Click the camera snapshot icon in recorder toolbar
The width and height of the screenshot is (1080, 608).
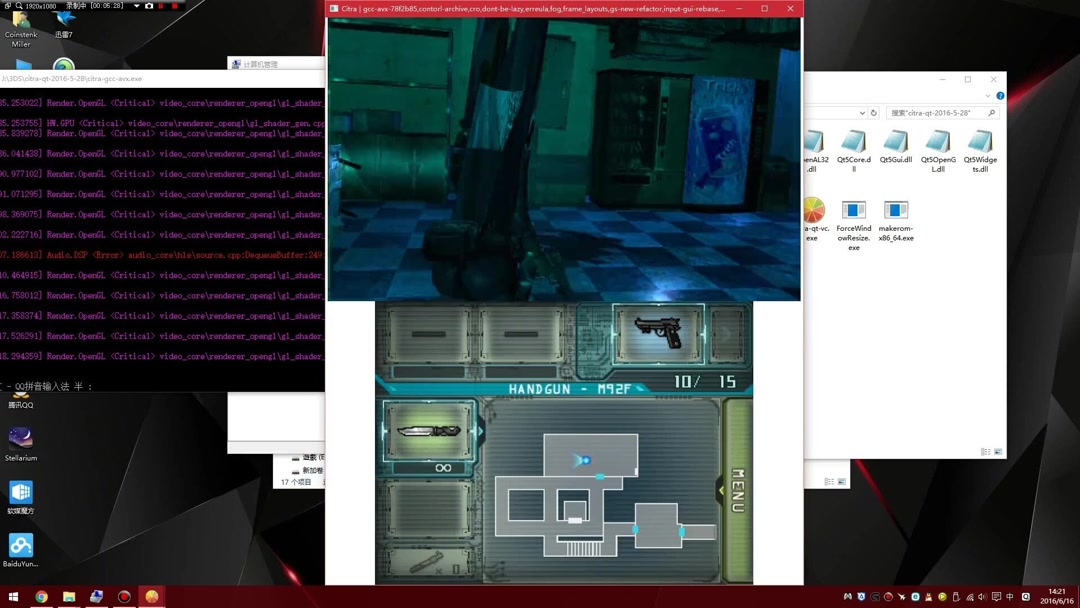[x=150, y=7]
